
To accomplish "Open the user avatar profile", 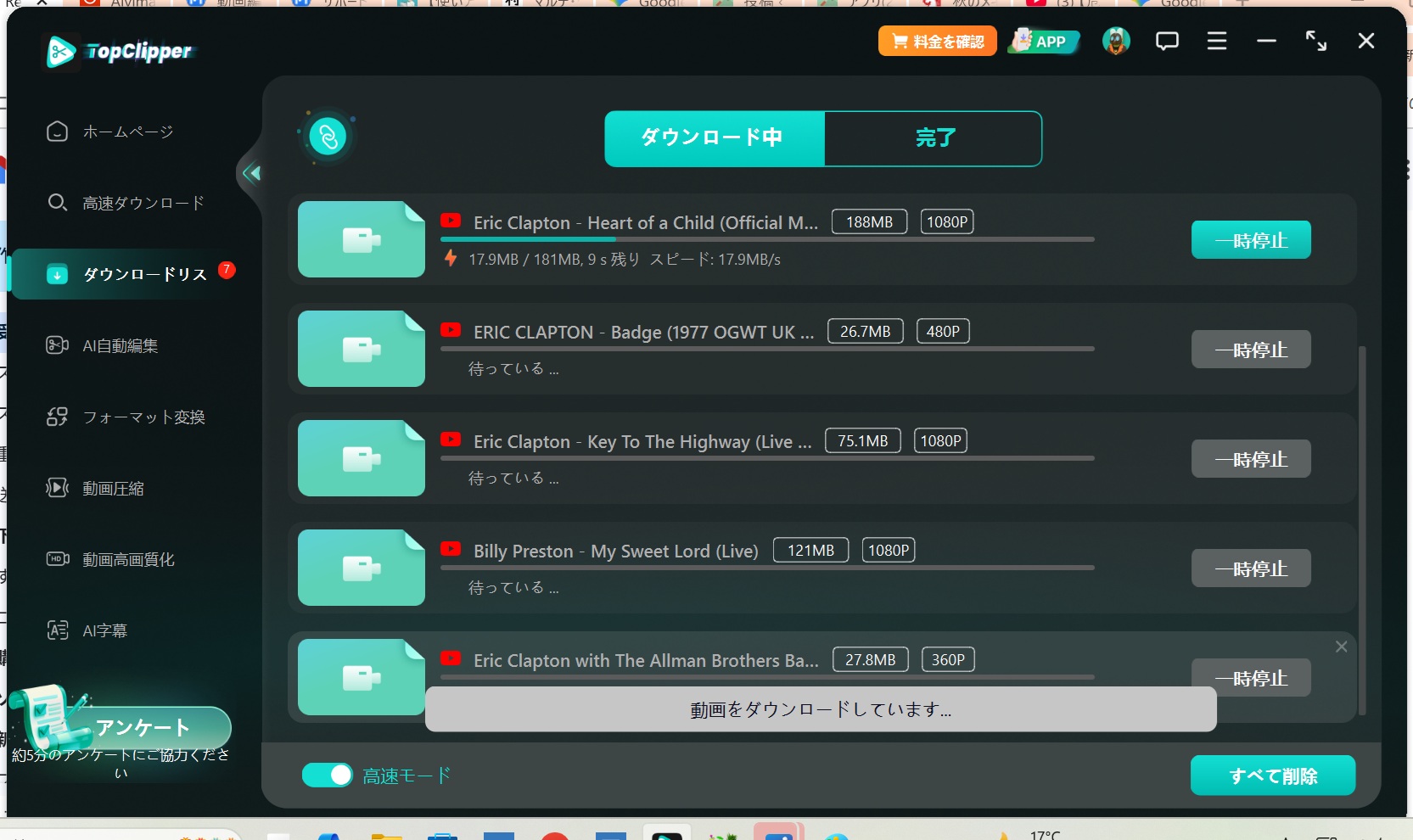I will [1115, 41].
